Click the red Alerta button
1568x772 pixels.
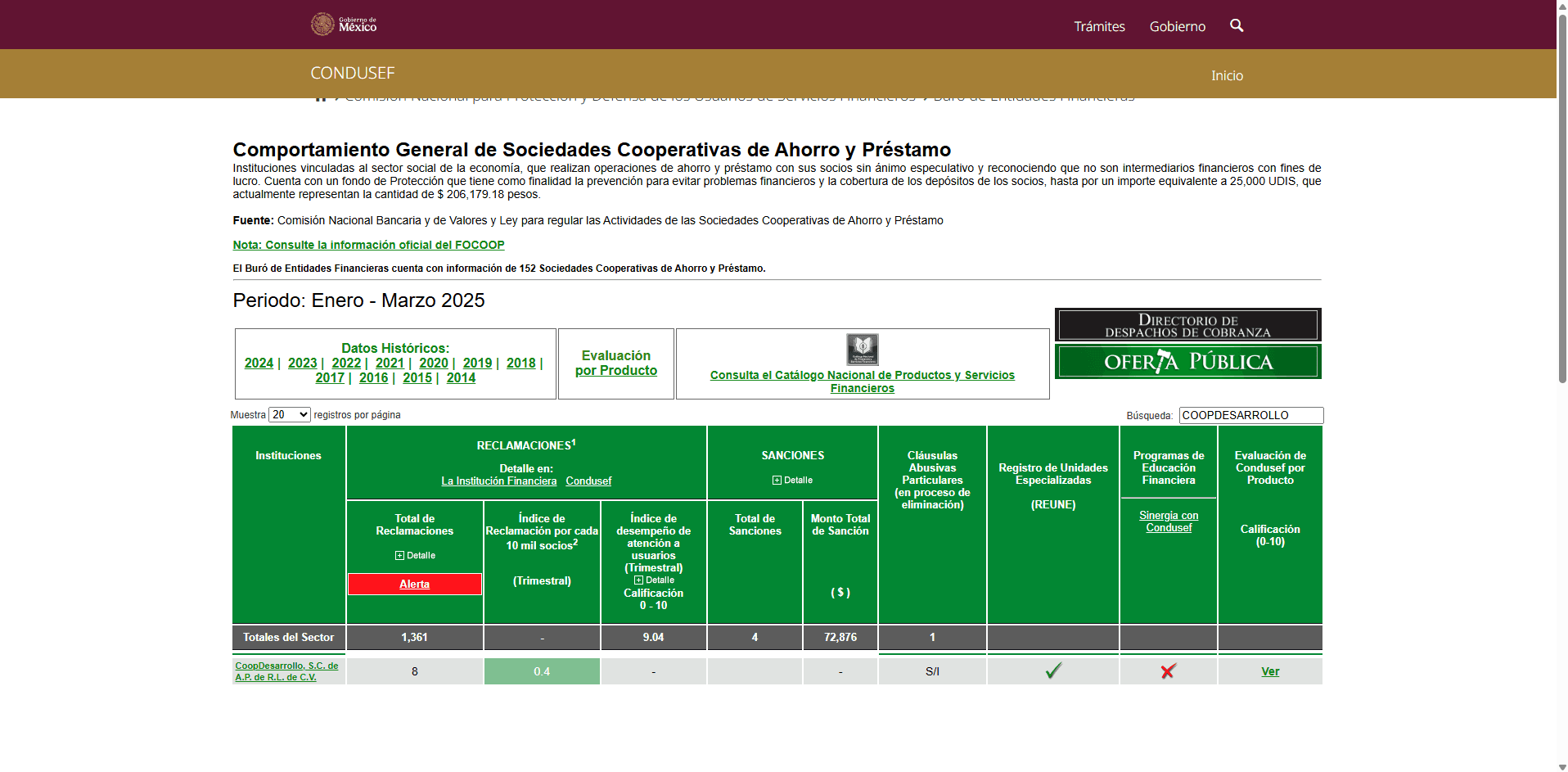(x=414, y=584)
